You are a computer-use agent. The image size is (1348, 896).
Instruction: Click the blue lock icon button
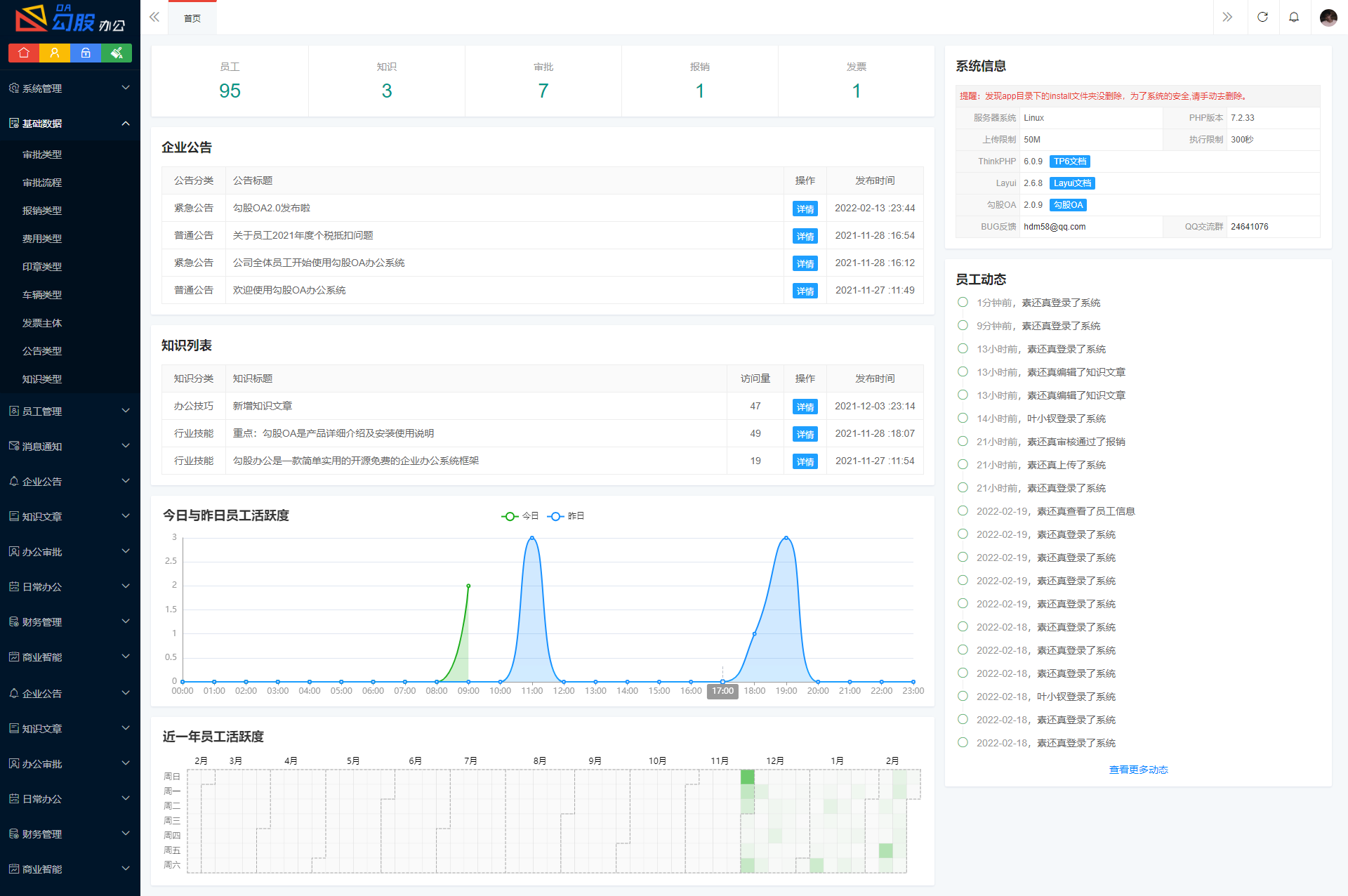(x=85, y=53)
